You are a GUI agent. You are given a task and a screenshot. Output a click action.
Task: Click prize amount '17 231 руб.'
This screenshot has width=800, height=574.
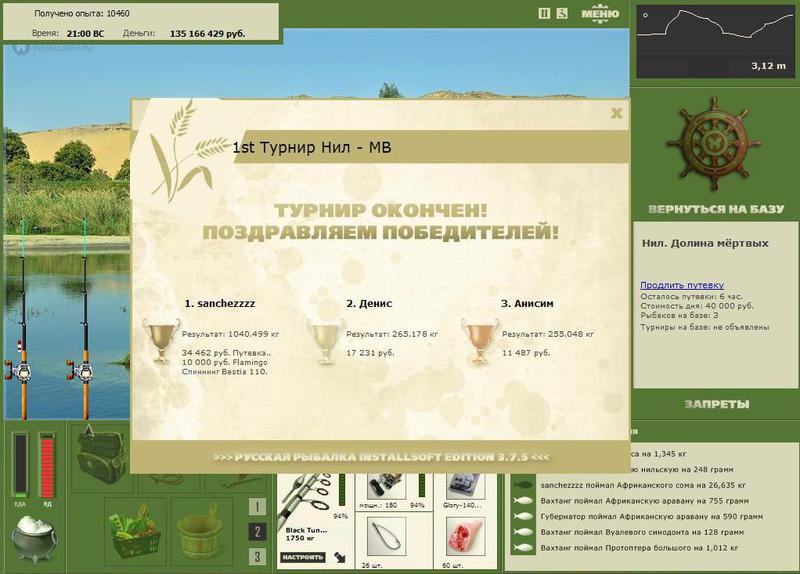pyautogui.click(x=370, y=353)
